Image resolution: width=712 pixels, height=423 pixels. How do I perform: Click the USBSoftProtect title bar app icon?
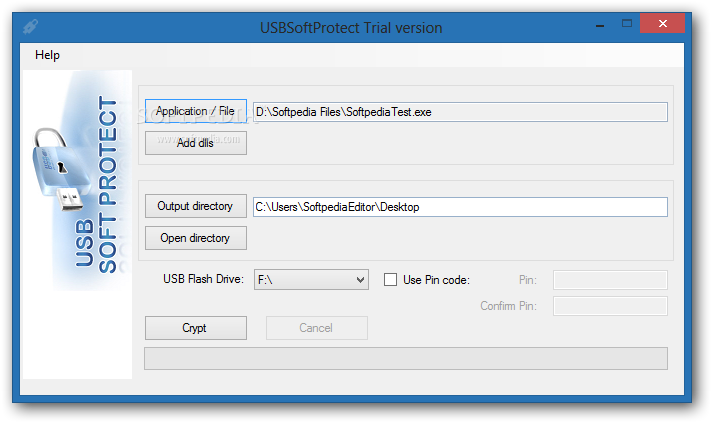click(30, 27)
